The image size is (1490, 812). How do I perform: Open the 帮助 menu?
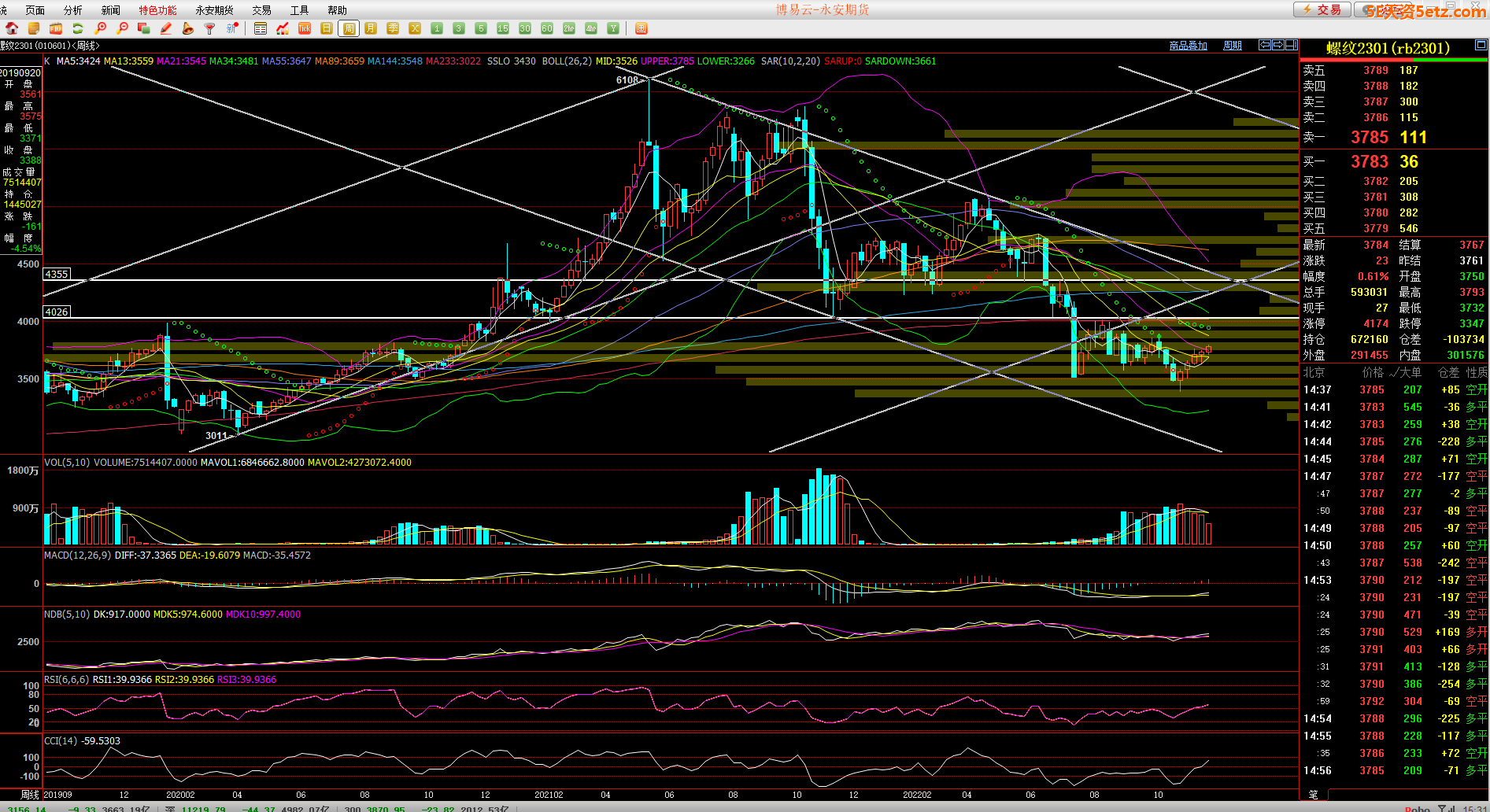coord(337,10)
